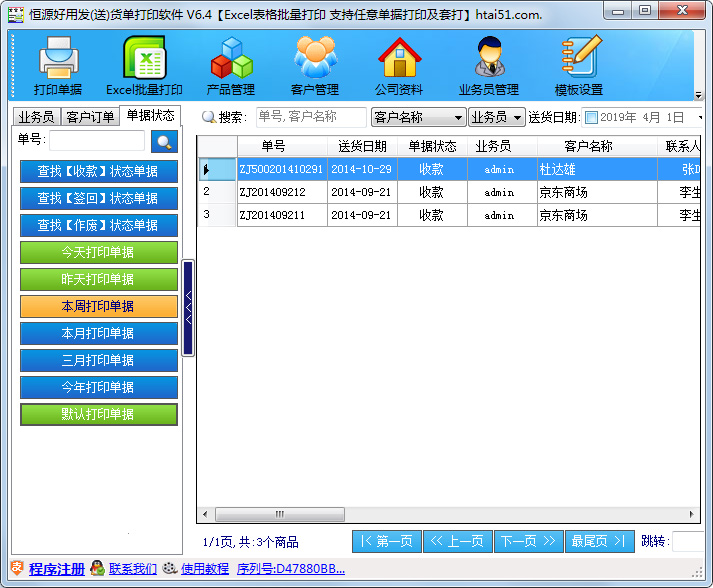Click row header number 3
This screenshot has height=588, width=713.
[x=217, y=215]
